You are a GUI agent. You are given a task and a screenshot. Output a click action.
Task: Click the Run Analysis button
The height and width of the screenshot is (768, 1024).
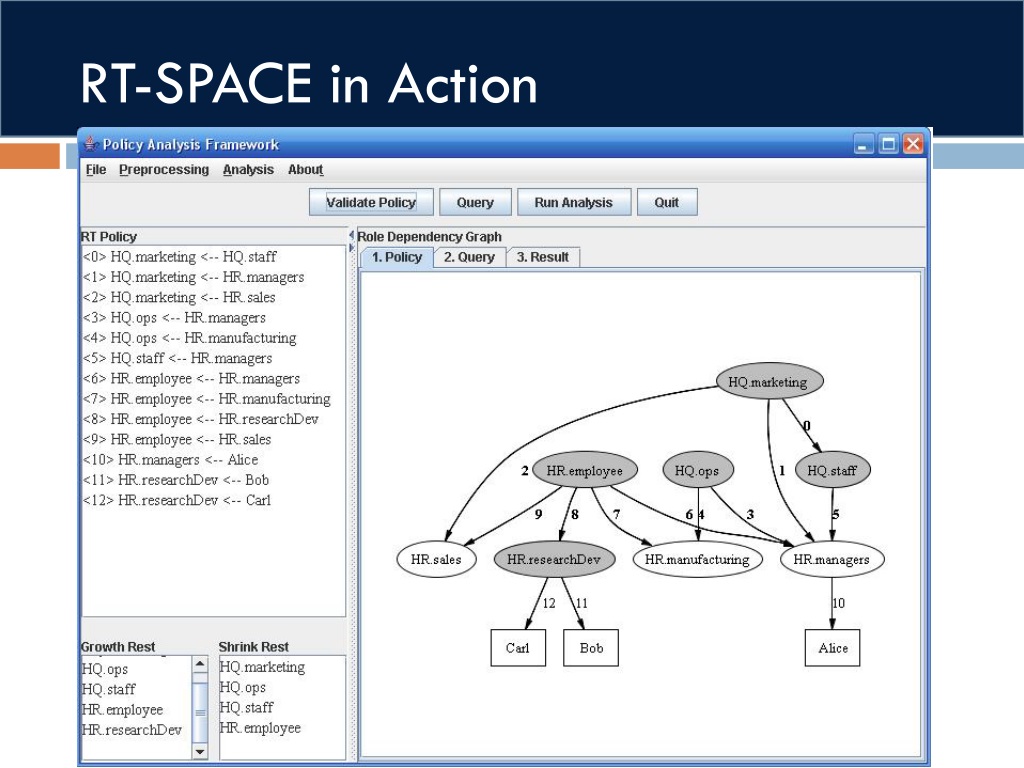click(x=573, y=202)
